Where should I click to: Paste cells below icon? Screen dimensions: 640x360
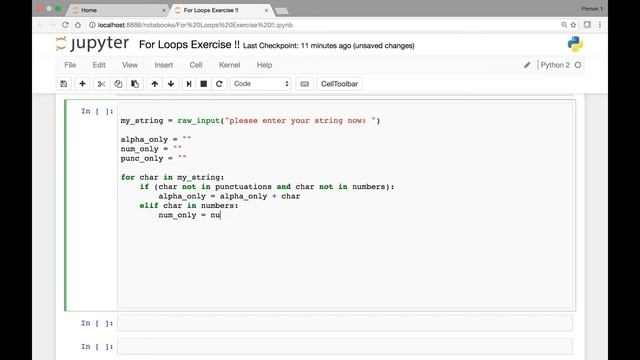coord(135,84)
